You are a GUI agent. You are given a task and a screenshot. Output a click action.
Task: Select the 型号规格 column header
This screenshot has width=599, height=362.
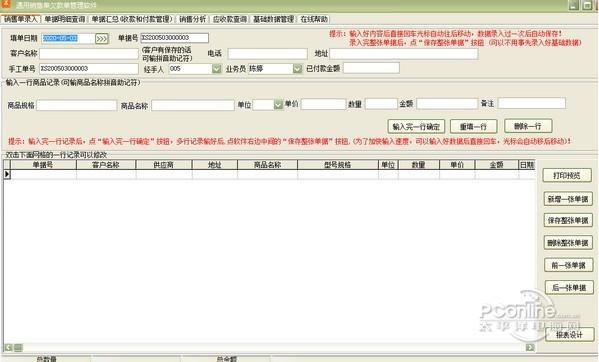(338, 165)
